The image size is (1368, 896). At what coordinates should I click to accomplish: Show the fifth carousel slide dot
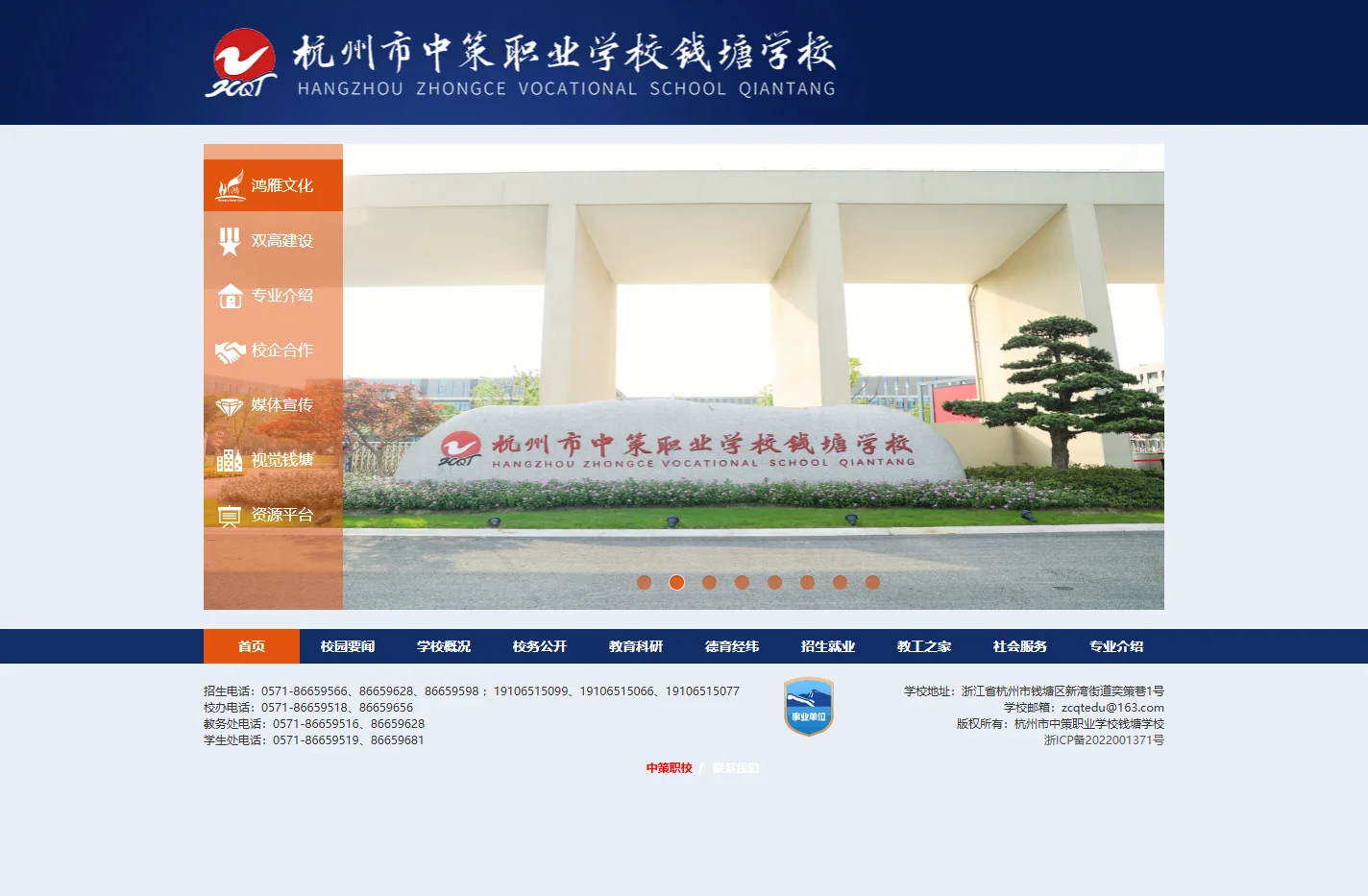tap(775, 582)
